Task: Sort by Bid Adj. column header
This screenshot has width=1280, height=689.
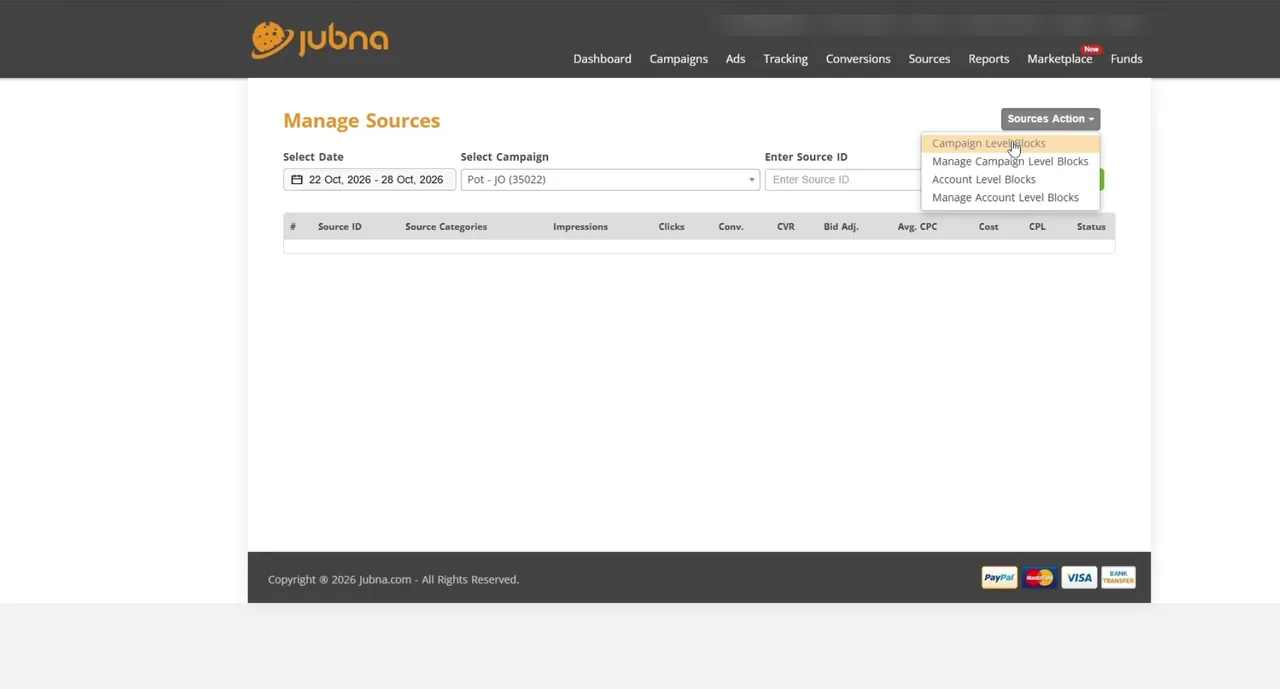Action: coord(841,227)
